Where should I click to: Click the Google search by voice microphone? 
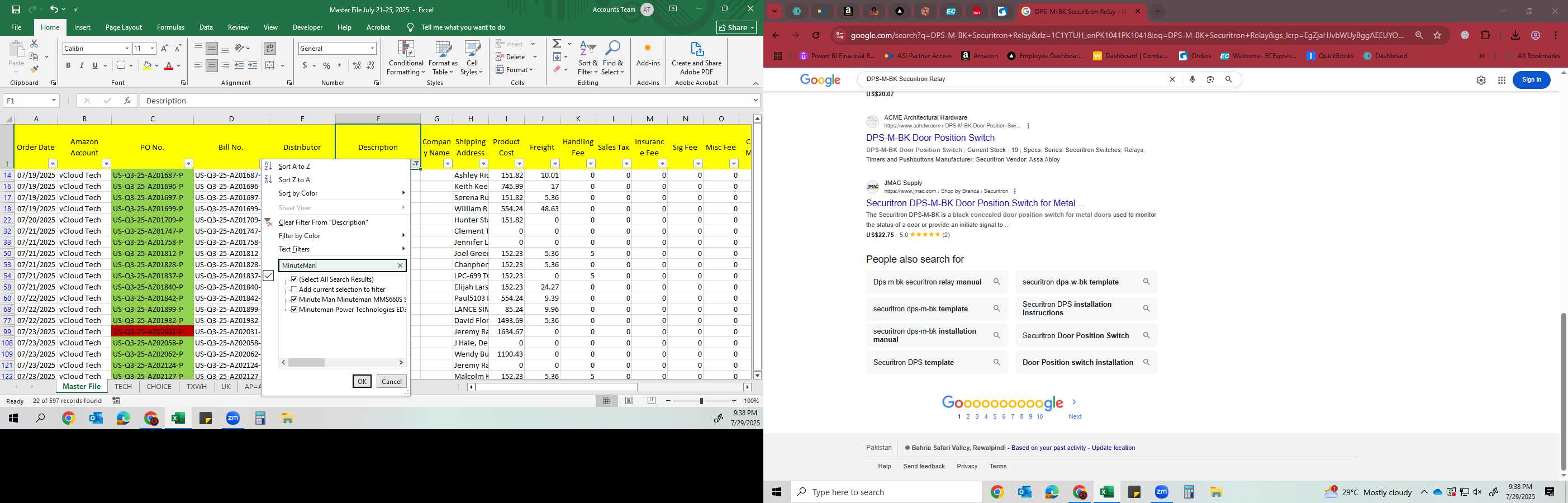[x=1192, y=79]
